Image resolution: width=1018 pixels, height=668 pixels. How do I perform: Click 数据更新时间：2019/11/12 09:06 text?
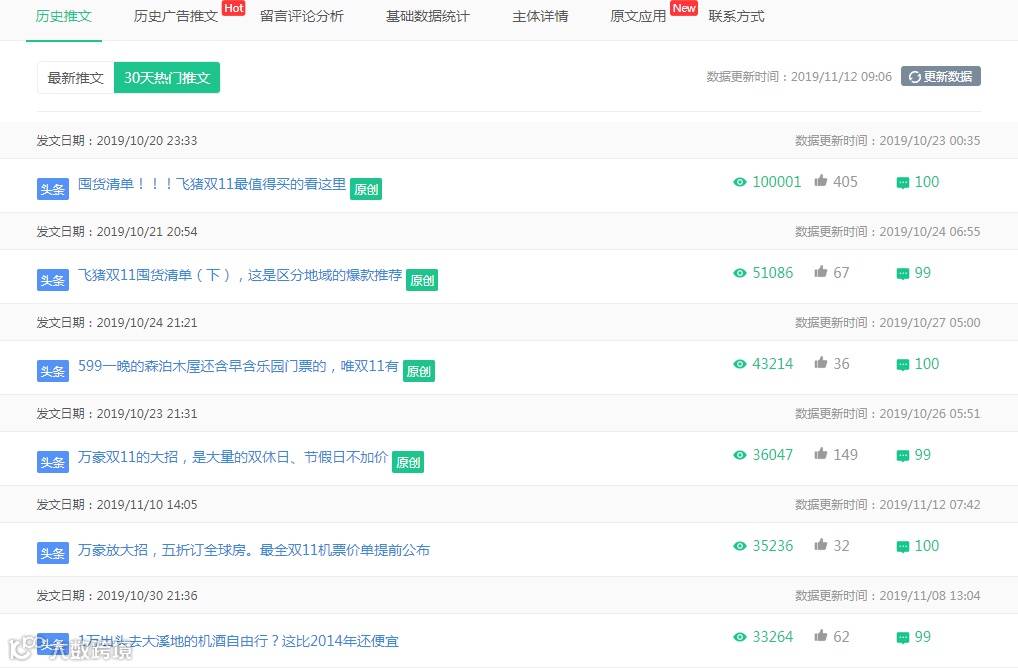pyautogui.click(x=799, y=77)
